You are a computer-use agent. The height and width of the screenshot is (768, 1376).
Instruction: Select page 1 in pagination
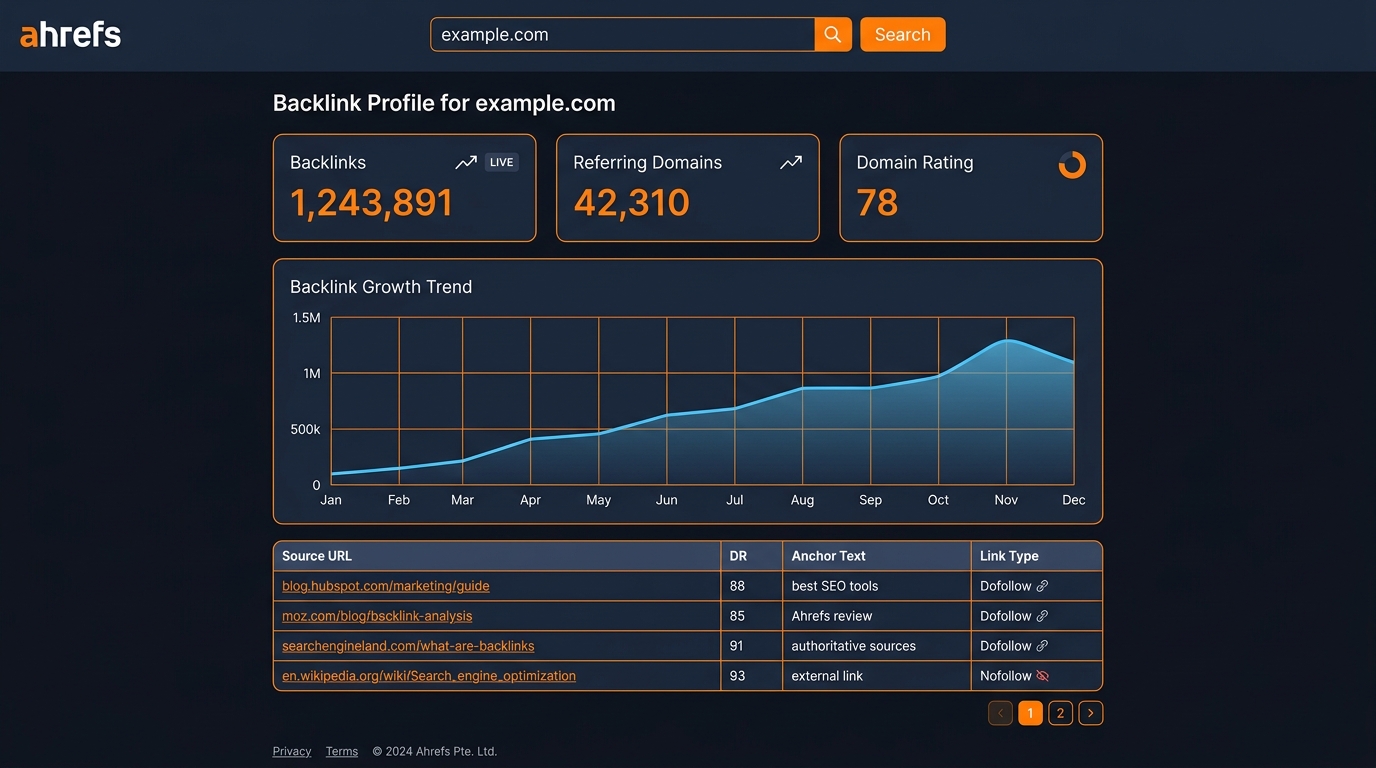(1030, 713)
